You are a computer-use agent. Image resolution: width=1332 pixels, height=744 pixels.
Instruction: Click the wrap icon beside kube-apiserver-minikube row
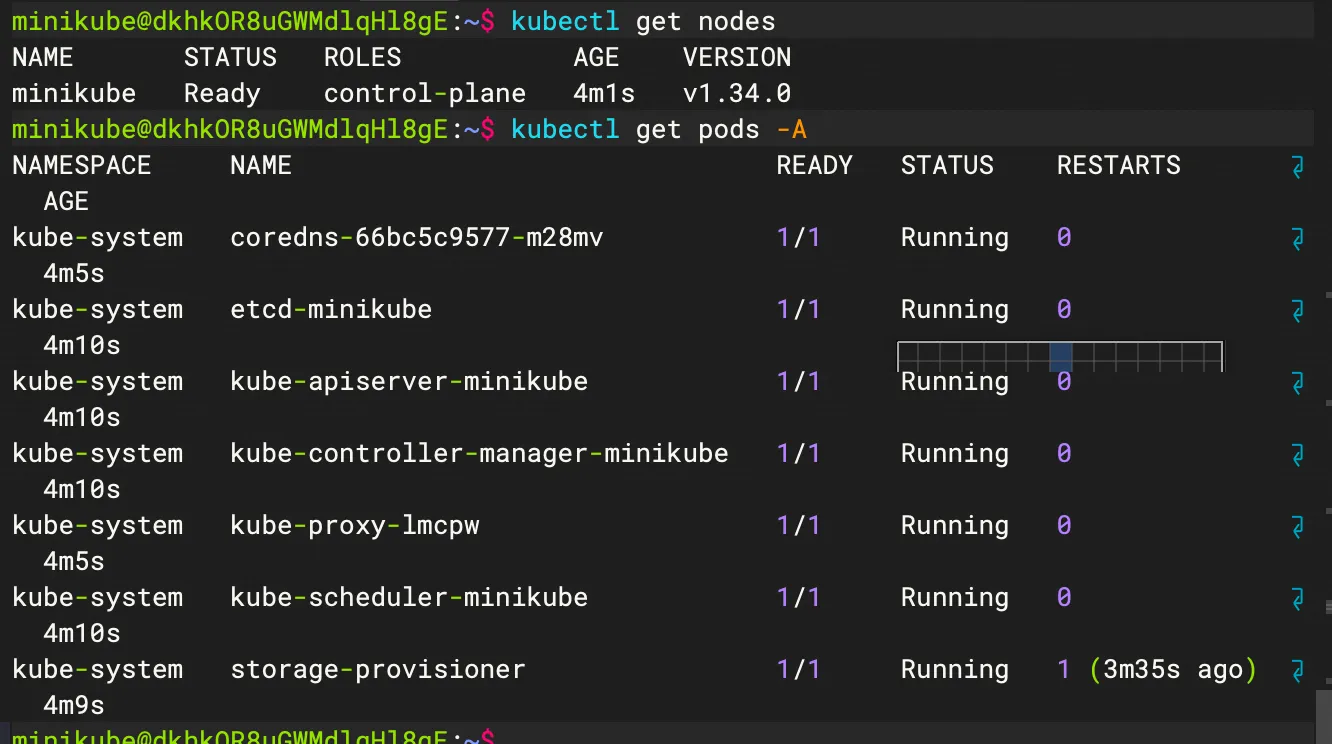click(x=1298, y=383)
